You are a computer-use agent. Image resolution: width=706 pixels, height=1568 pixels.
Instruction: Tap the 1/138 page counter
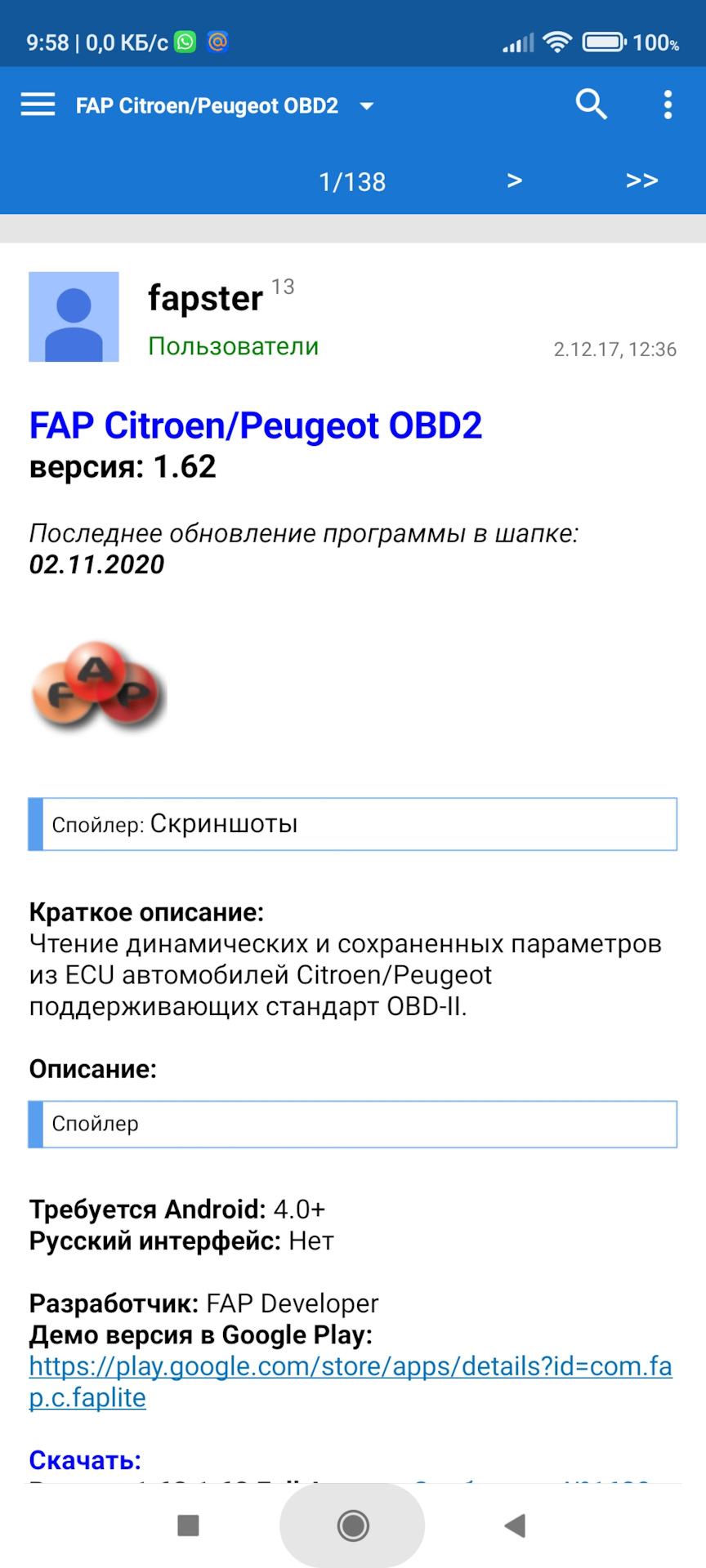(x=353, y=180)
